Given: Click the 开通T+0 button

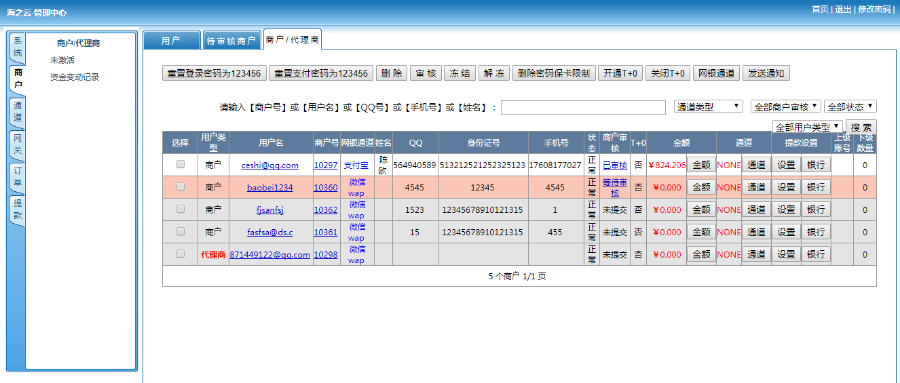Looking at the screenshot, I should 620,73.
